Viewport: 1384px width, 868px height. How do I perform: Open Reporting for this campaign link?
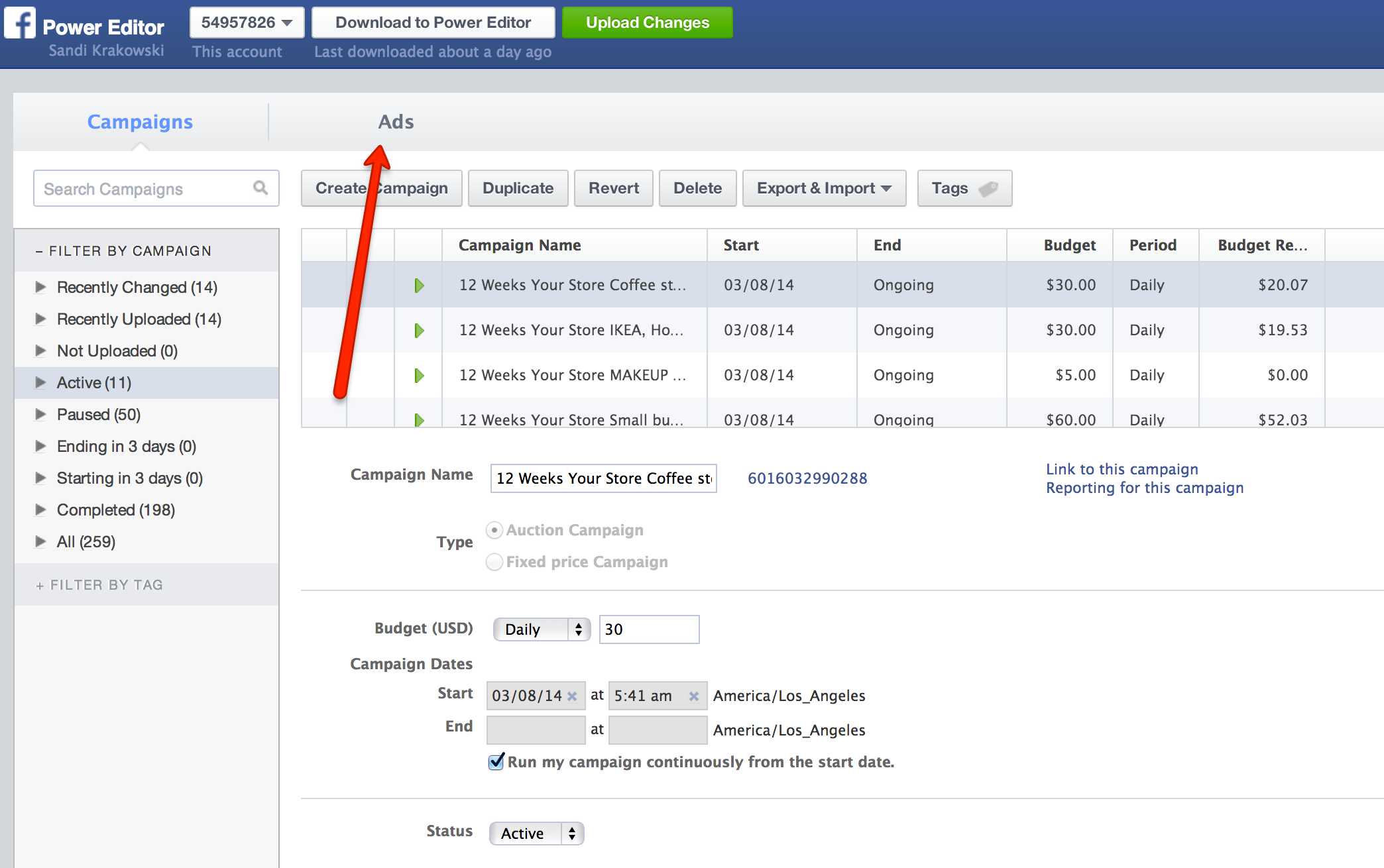click(1144, 488)
